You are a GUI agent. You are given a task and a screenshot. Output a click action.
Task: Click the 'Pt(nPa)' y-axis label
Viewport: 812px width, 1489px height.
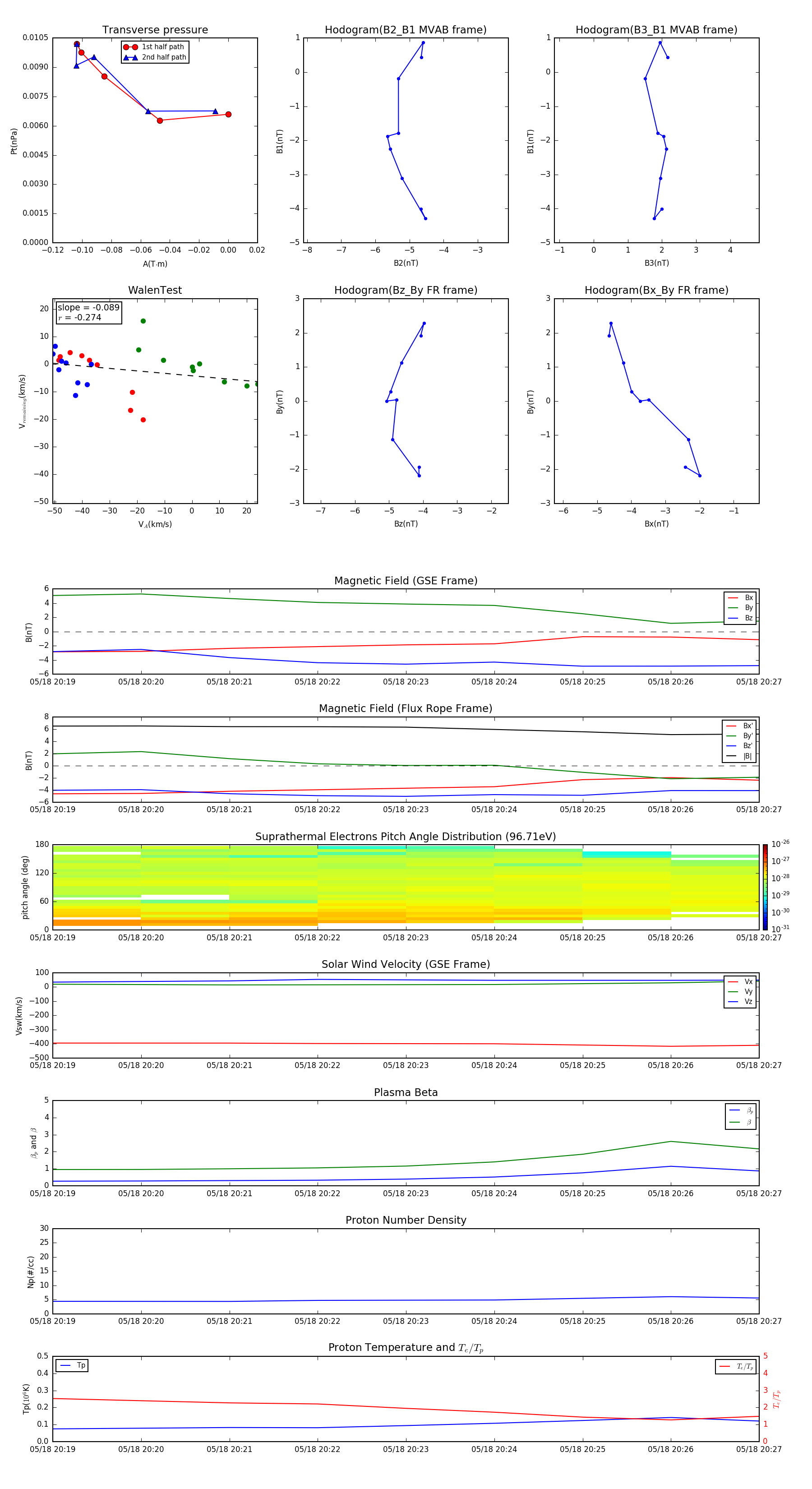point(14,140)
